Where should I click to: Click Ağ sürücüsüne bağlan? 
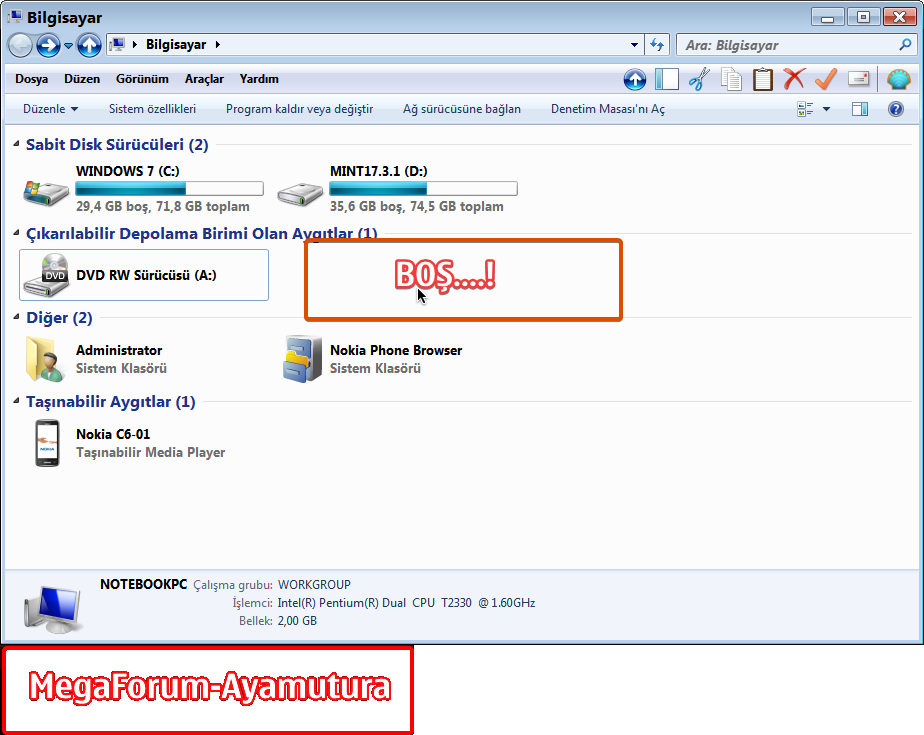point(461,109)
